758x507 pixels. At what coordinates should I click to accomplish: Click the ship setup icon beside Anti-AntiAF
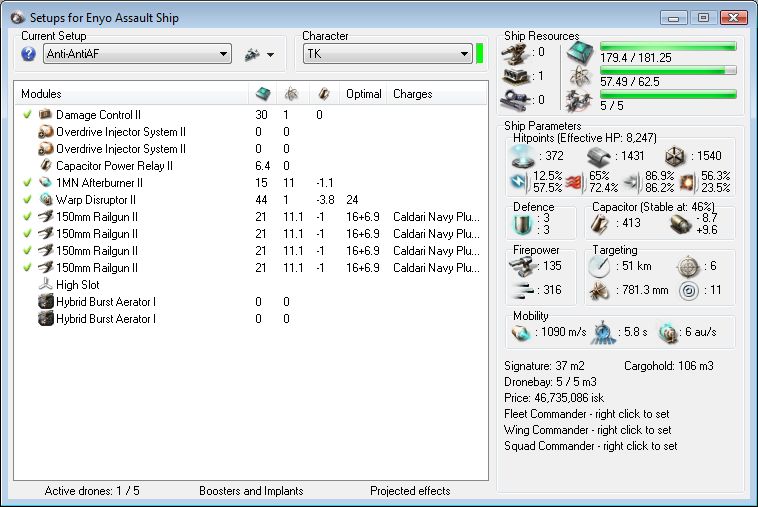pyautogui.click(x=252, y=55)
